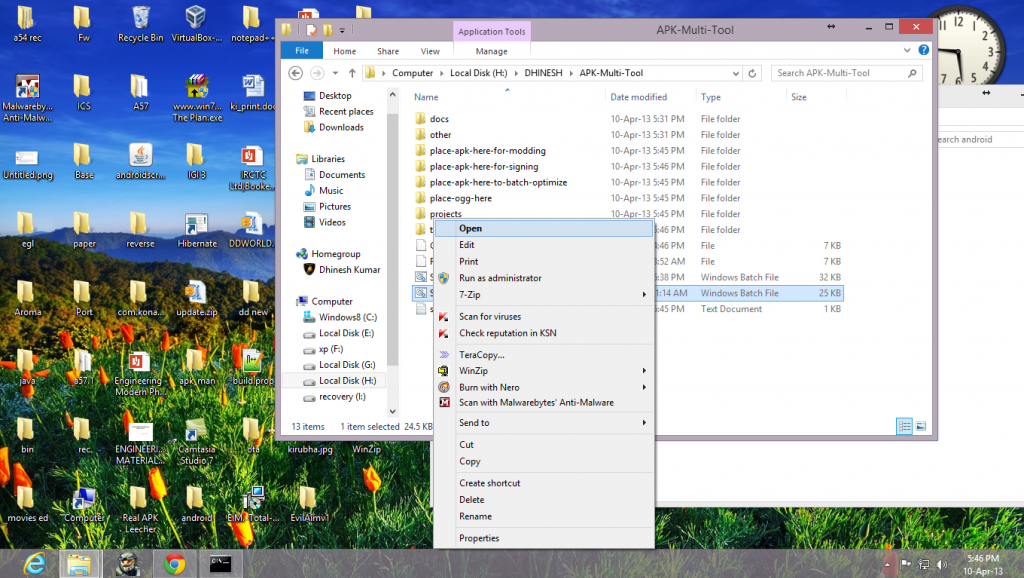The image size is (1024, 578).
Task: Click the Search APK-Multi-Tool box
Action: (846, 73)
